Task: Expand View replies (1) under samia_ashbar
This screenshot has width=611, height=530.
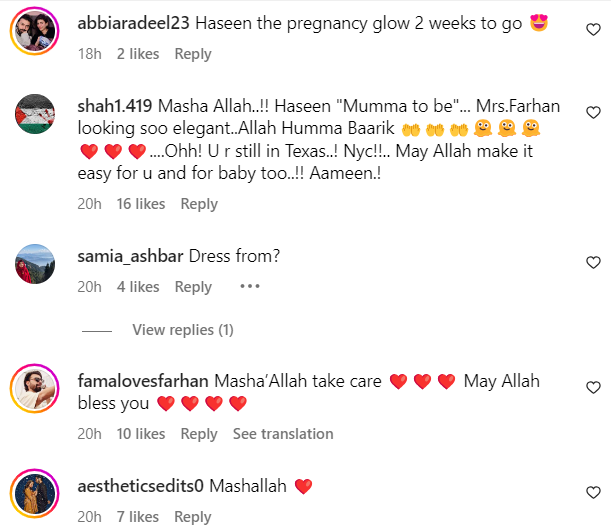Action: 183,330
